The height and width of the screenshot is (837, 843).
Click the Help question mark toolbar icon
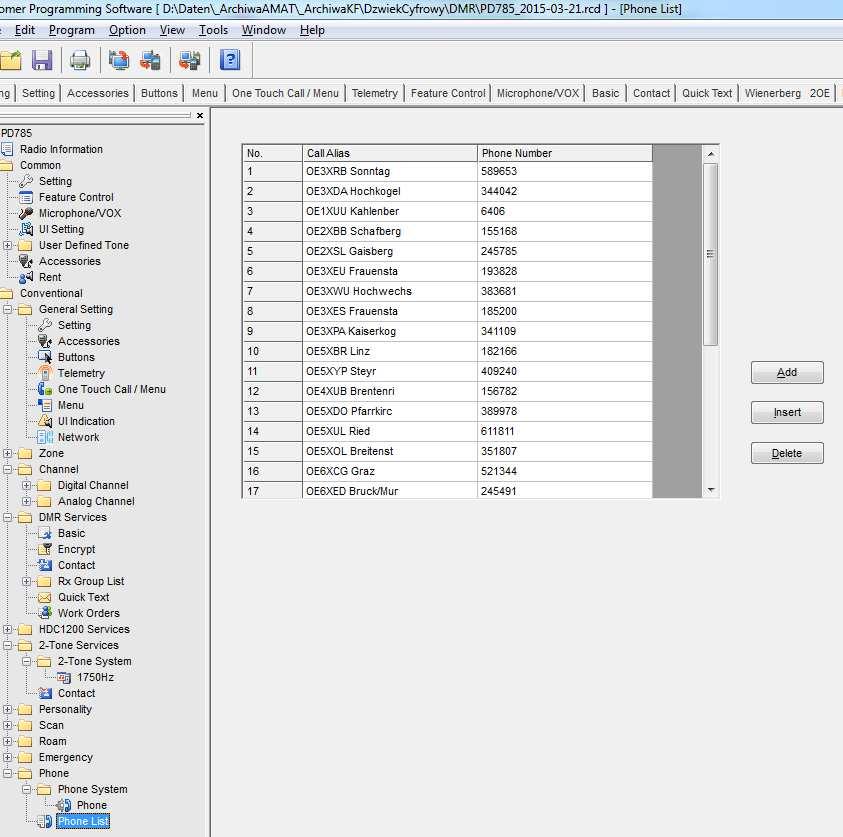[230, 60]
